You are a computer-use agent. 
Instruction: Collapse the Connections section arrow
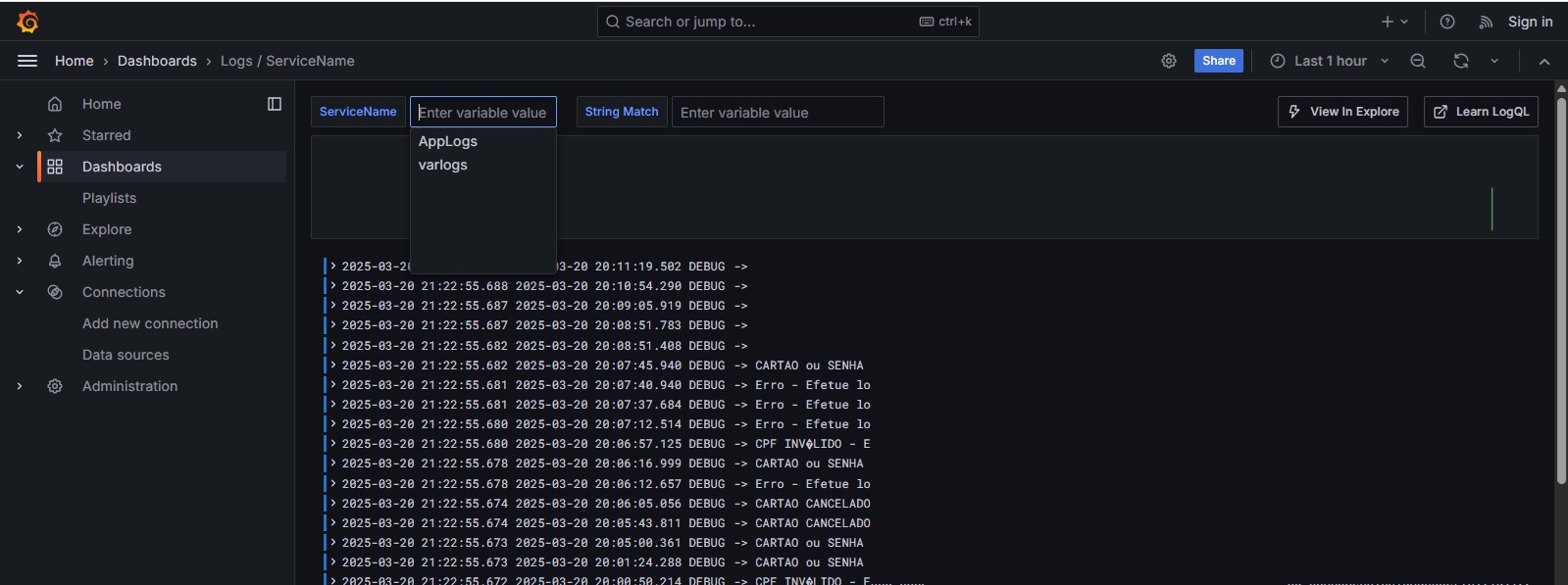pos(20,292)
